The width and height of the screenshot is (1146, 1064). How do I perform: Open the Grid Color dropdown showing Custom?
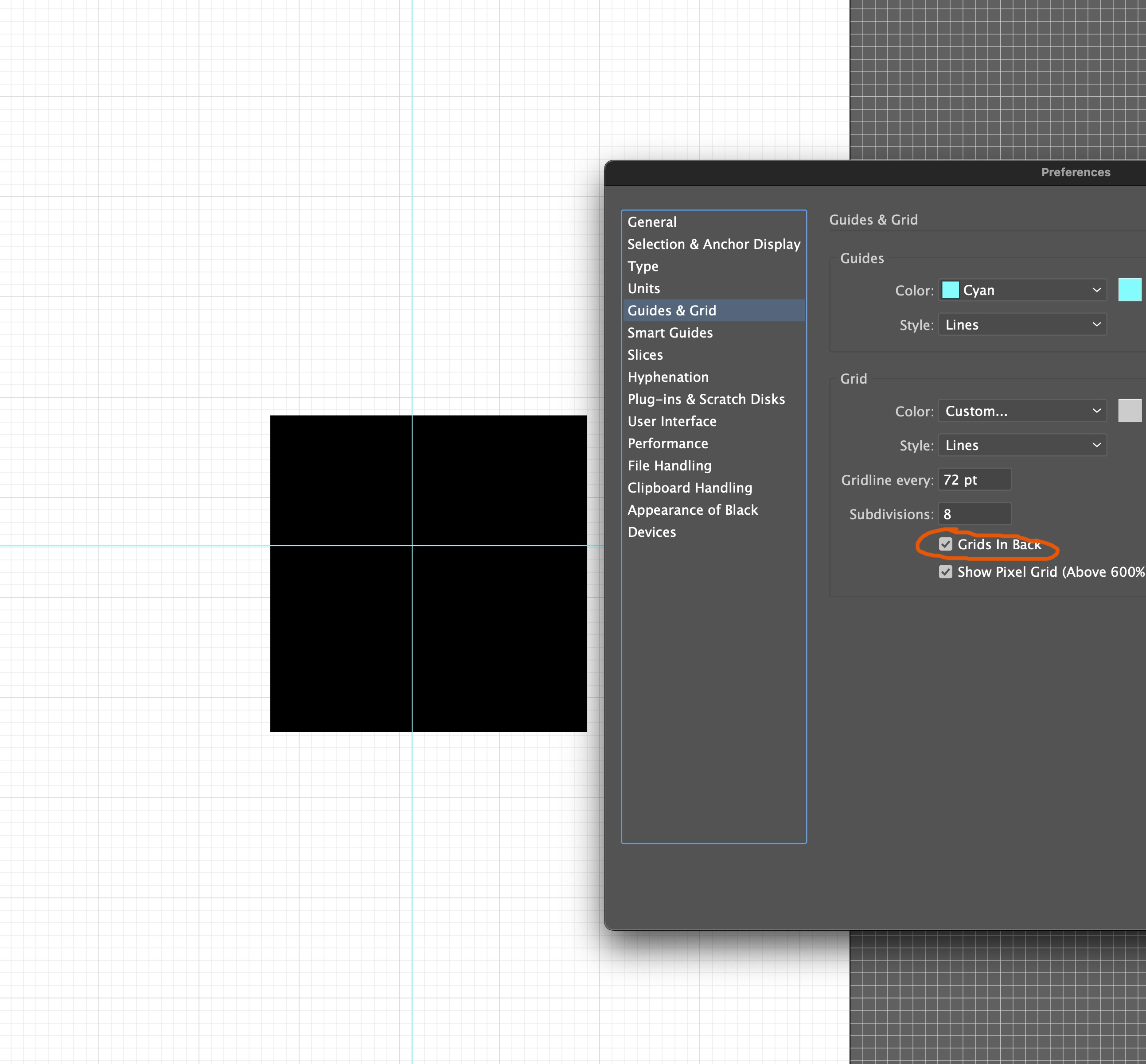point(1022,411)
